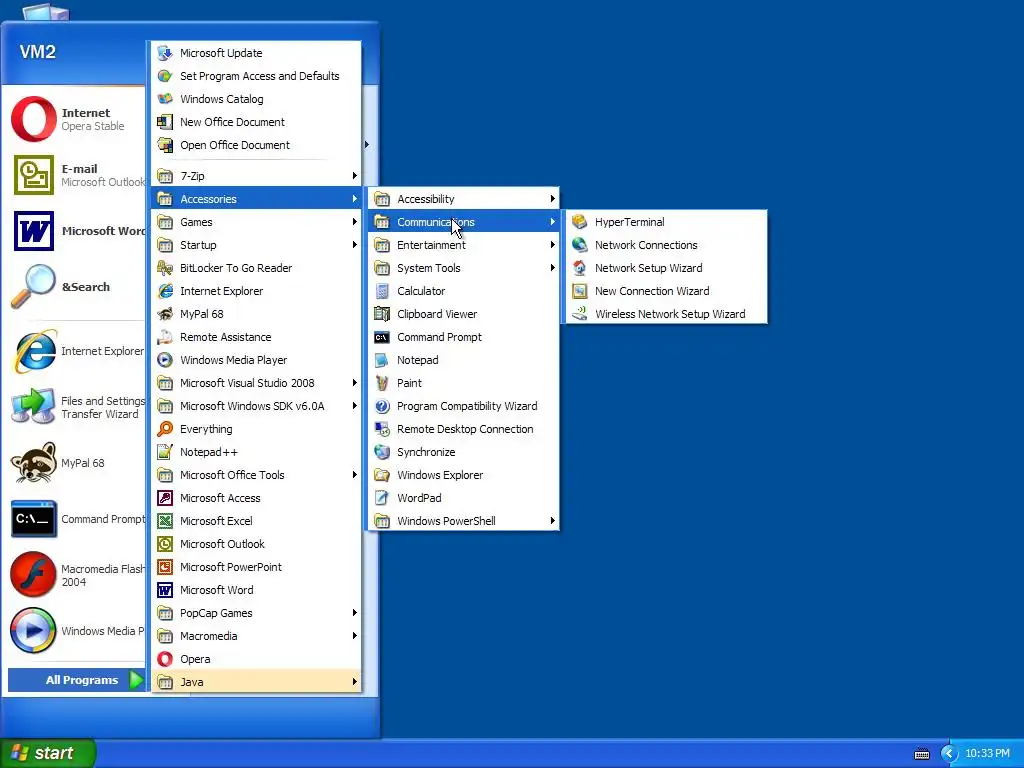Image resolution: width=1024 pixels, height=768 pixels.
Task: Select Accessories menu entry
Action: [x=256, y=199]
